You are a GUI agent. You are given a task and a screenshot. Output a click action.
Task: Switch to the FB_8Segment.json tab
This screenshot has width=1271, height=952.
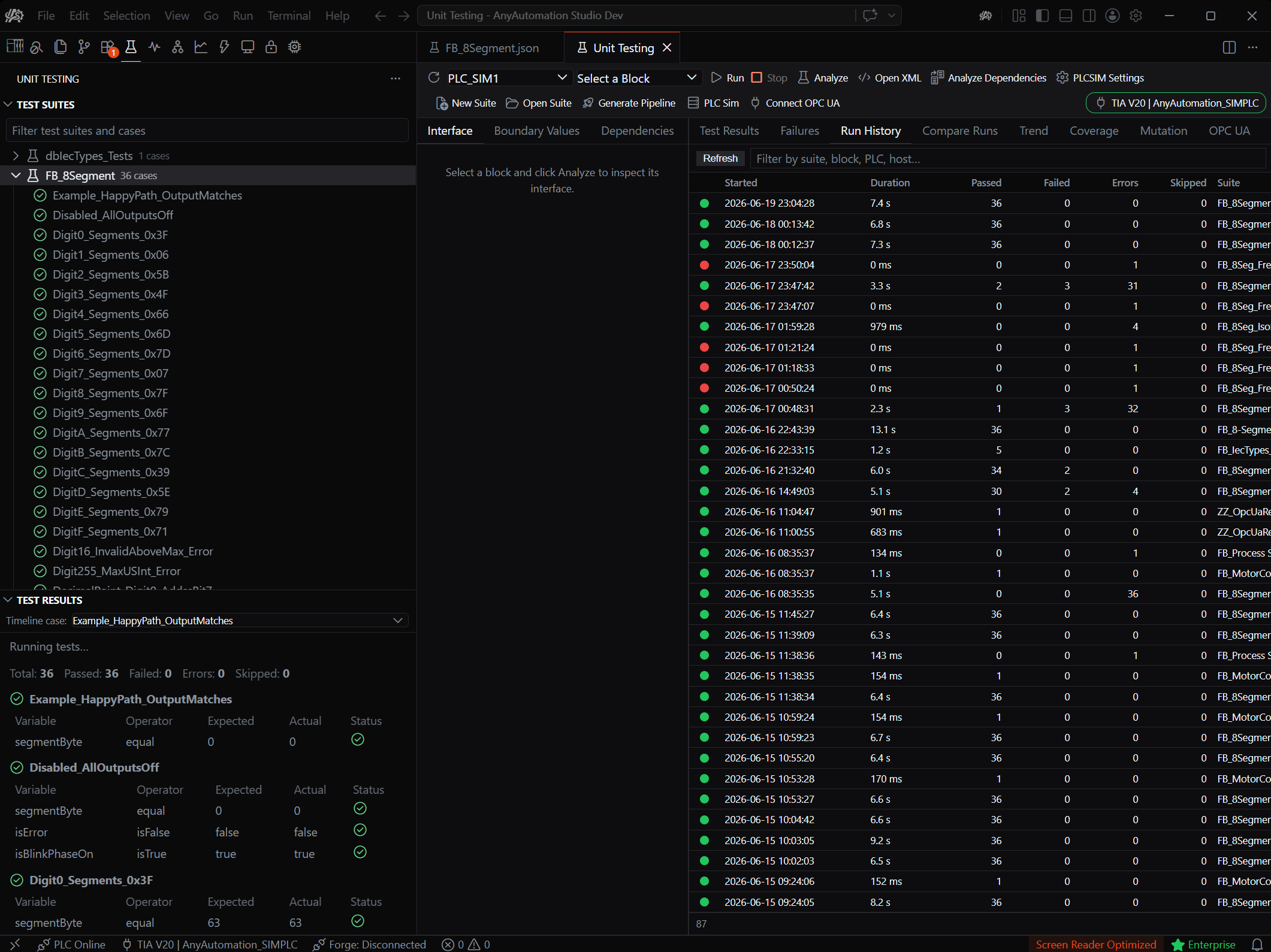pyautogui.click(x=491, y=48)
